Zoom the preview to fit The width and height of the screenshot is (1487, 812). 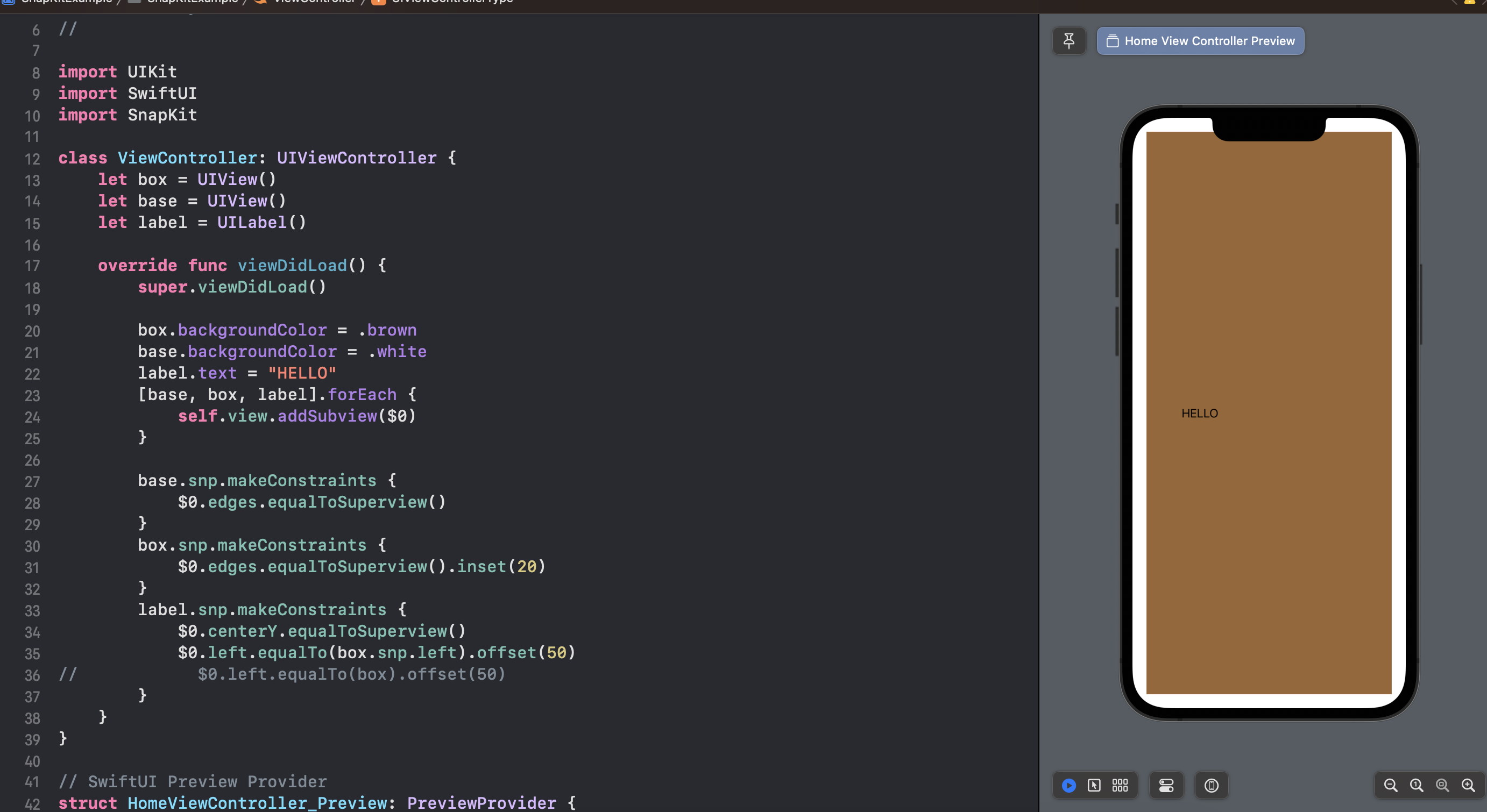(1442, 785)
